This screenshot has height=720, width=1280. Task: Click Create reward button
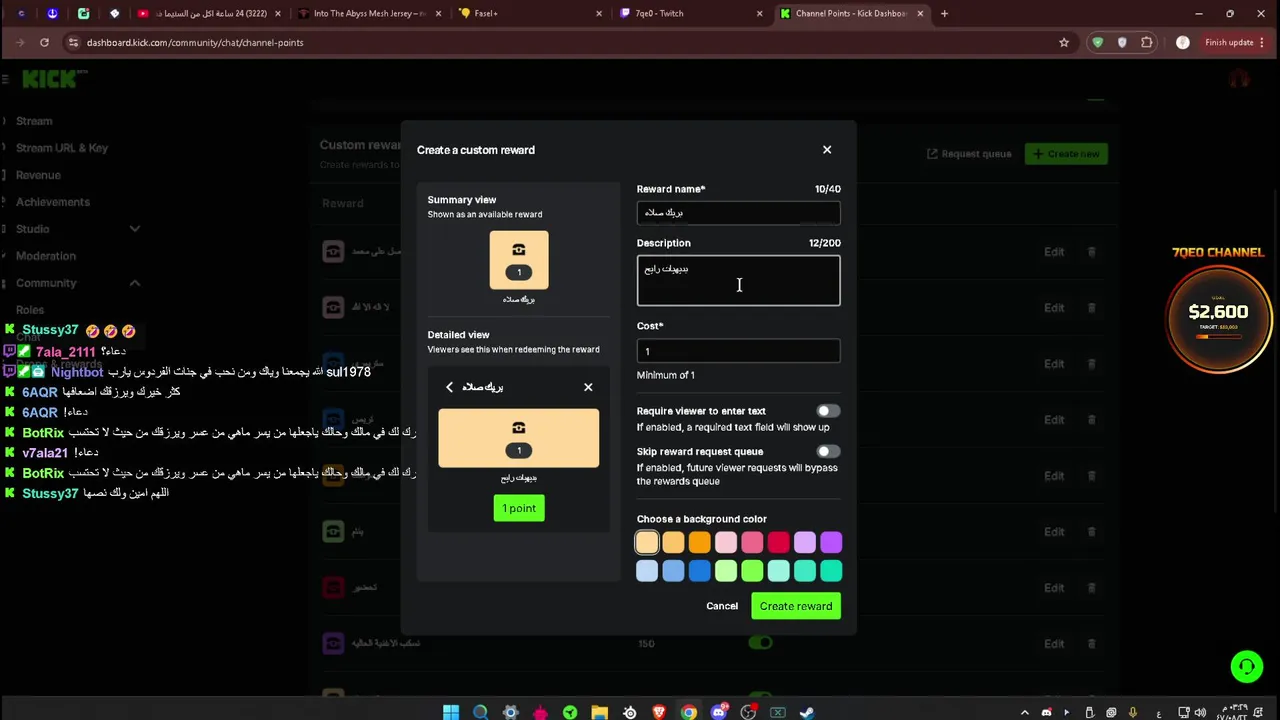click(796, 606)
